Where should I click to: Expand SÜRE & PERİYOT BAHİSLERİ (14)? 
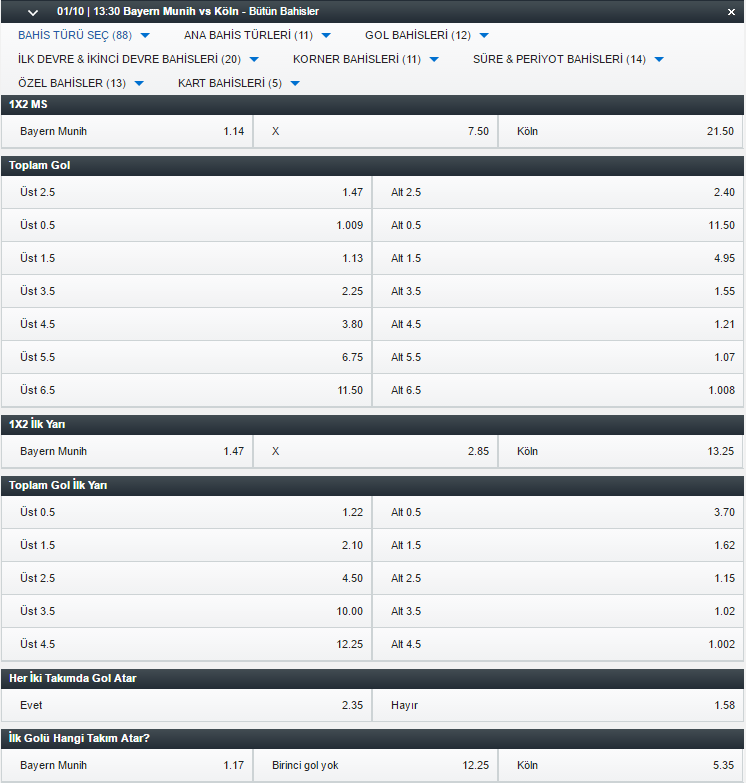pos(568,59)
